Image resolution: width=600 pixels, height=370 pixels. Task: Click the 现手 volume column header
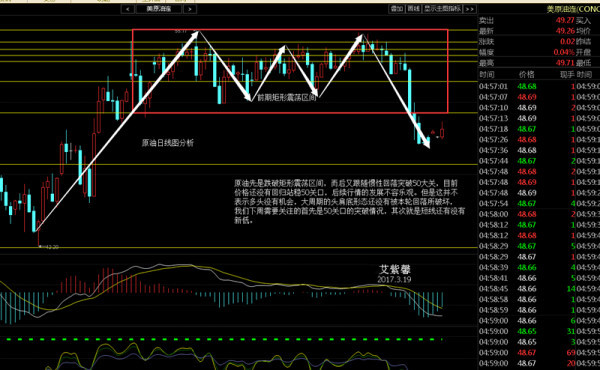point(567,75)
